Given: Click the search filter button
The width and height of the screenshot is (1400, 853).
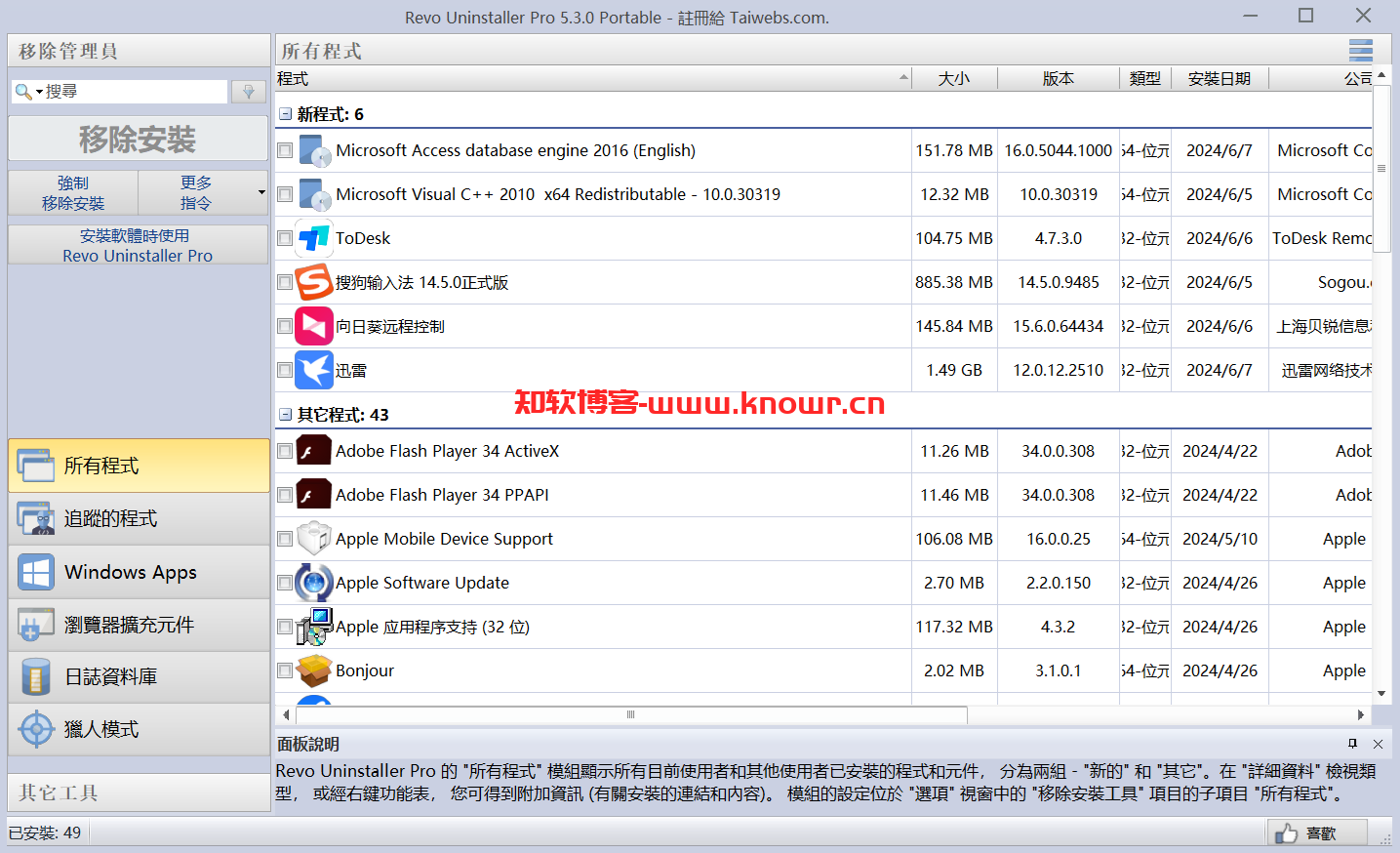Looking at the screenshot, I should (x=248, y=92).
